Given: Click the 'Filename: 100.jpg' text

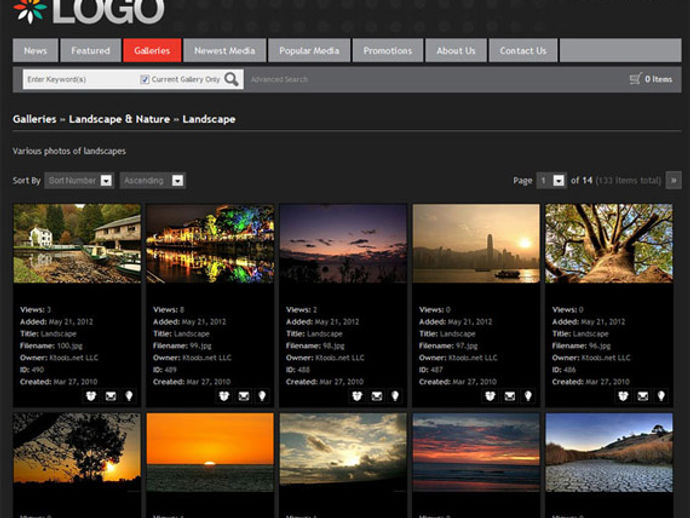Looking at the screenshot, I should click(x=51, y=346).
